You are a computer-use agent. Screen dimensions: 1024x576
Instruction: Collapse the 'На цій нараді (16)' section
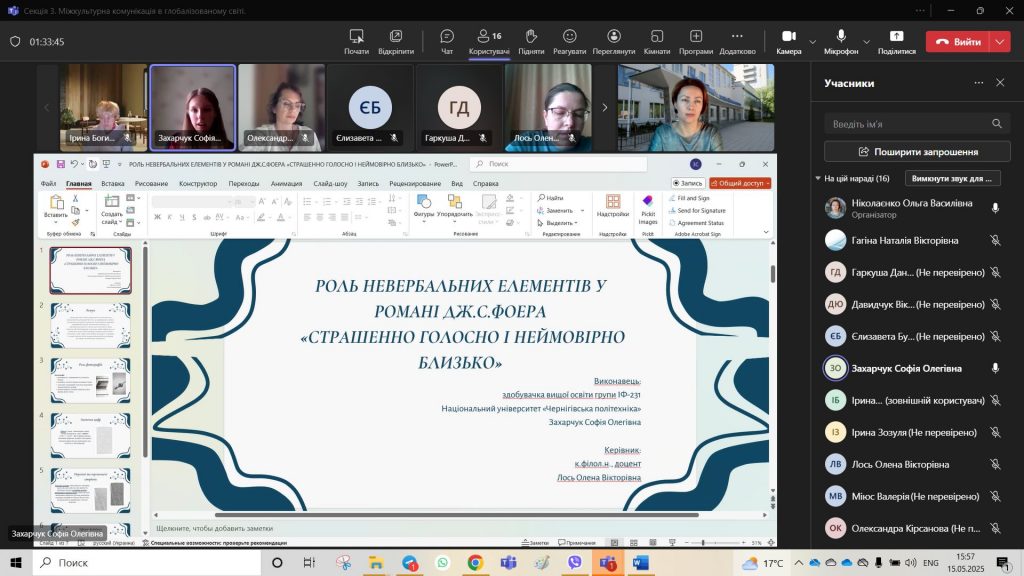pyautogui.click(x=818, y=178)
